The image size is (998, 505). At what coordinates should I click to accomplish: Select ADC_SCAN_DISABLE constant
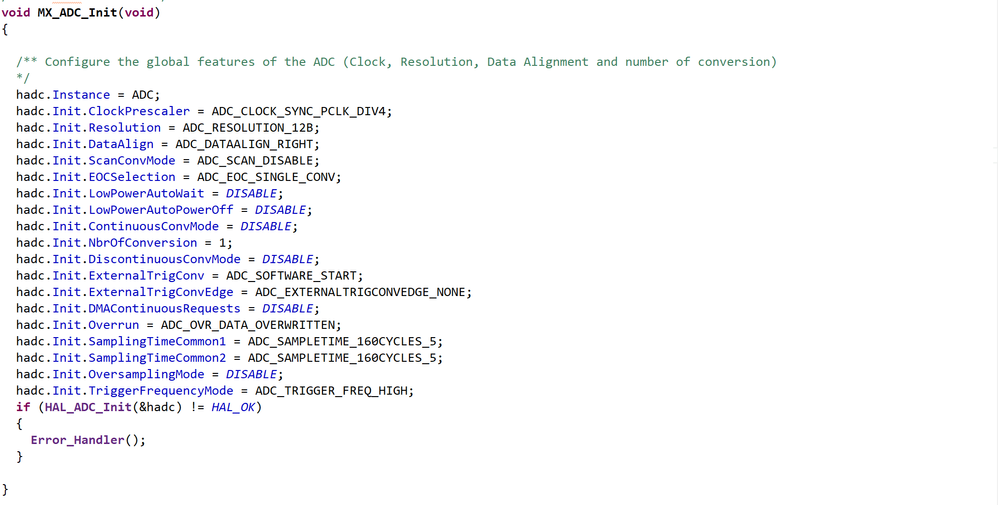point(255,160)
